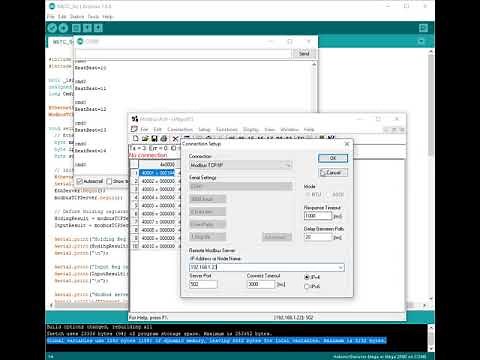
Task: Toggle the Show timestamp checkbox in serial monitor
Action: (x=109, y=181)
